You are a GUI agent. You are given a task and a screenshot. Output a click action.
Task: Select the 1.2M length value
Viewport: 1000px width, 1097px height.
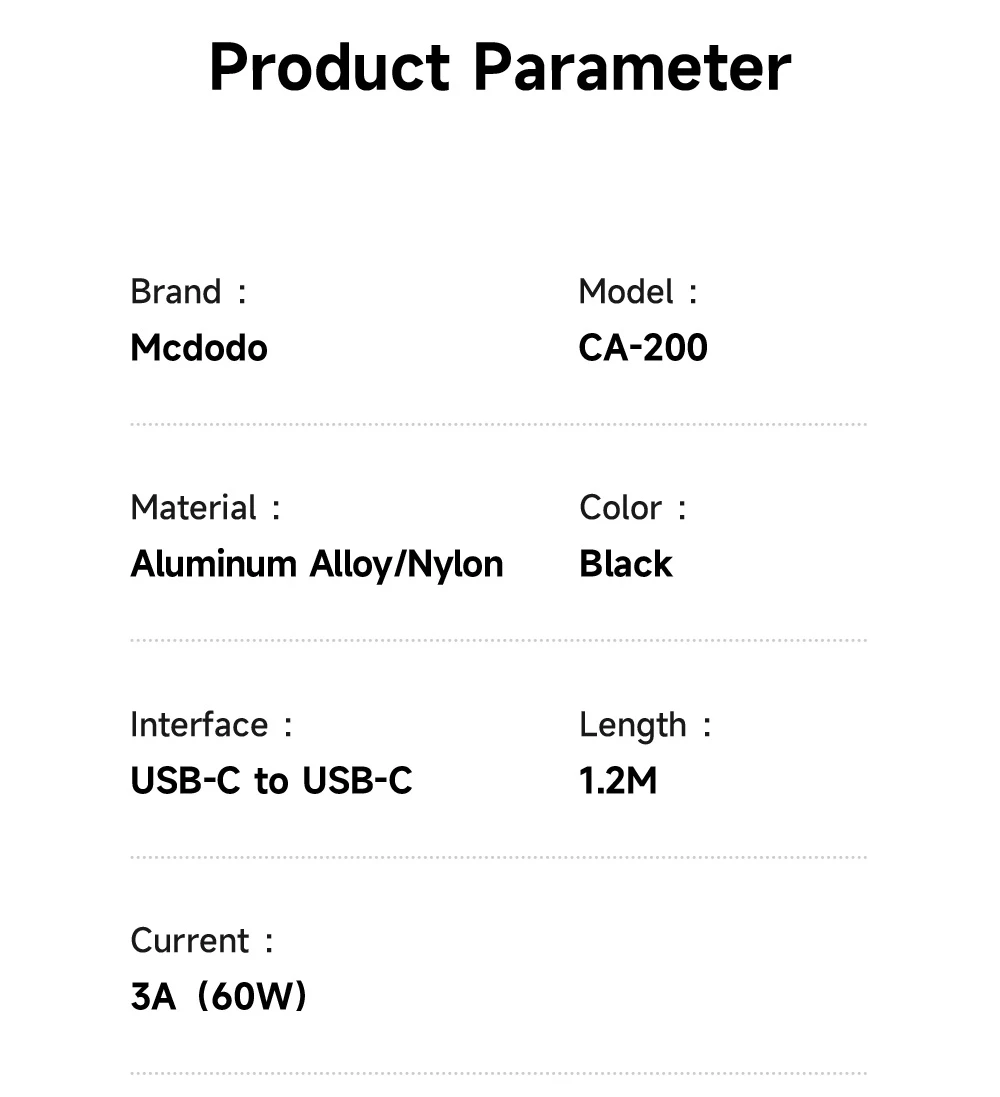point(618,781)
